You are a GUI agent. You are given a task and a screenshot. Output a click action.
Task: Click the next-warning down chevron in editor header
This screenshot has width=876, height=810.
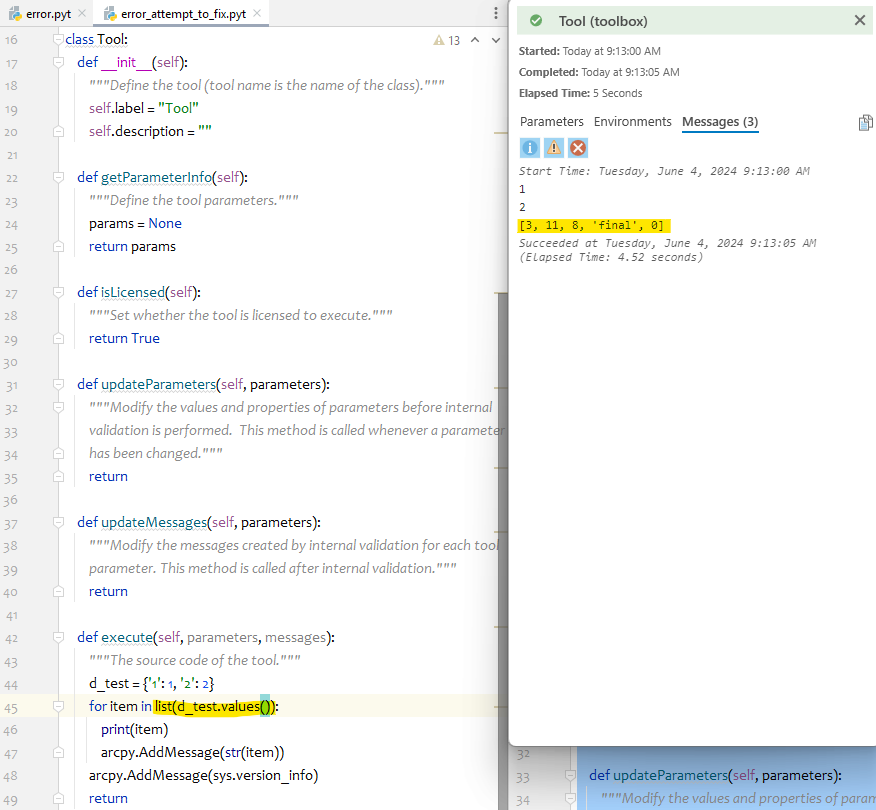[494, 39]
